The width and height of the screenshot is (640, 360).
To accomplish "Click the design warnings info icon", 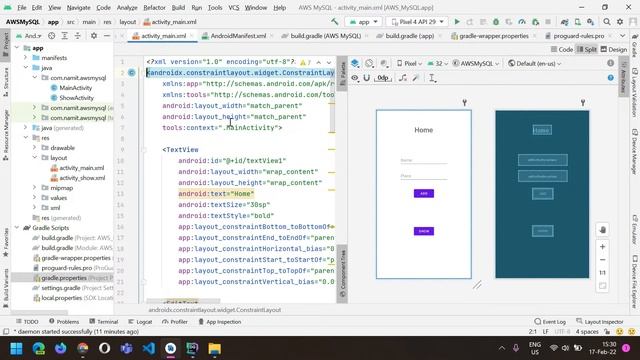I will [x=610, y=63].
